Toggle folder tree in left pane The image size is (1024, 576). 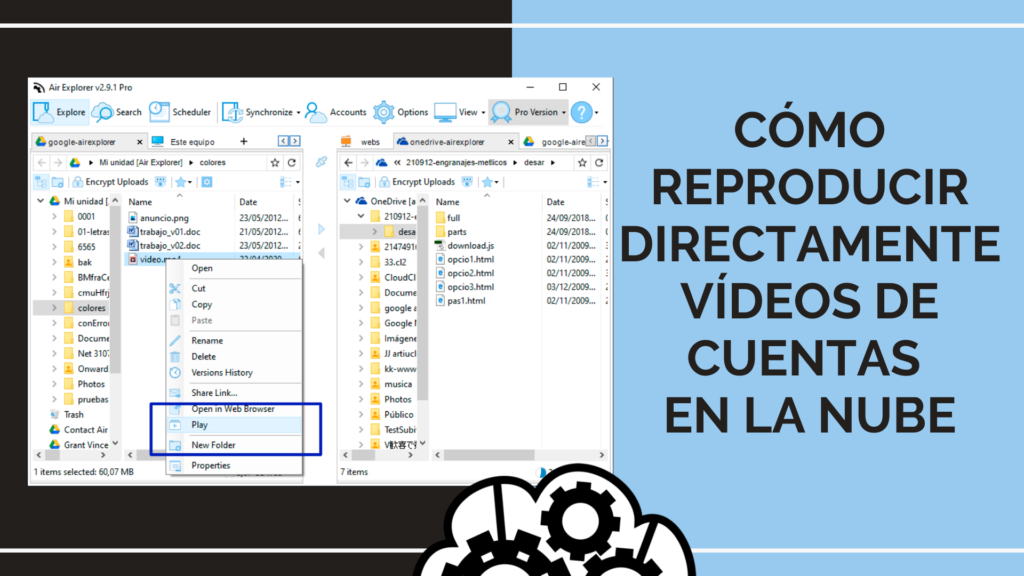pos(41,182)
